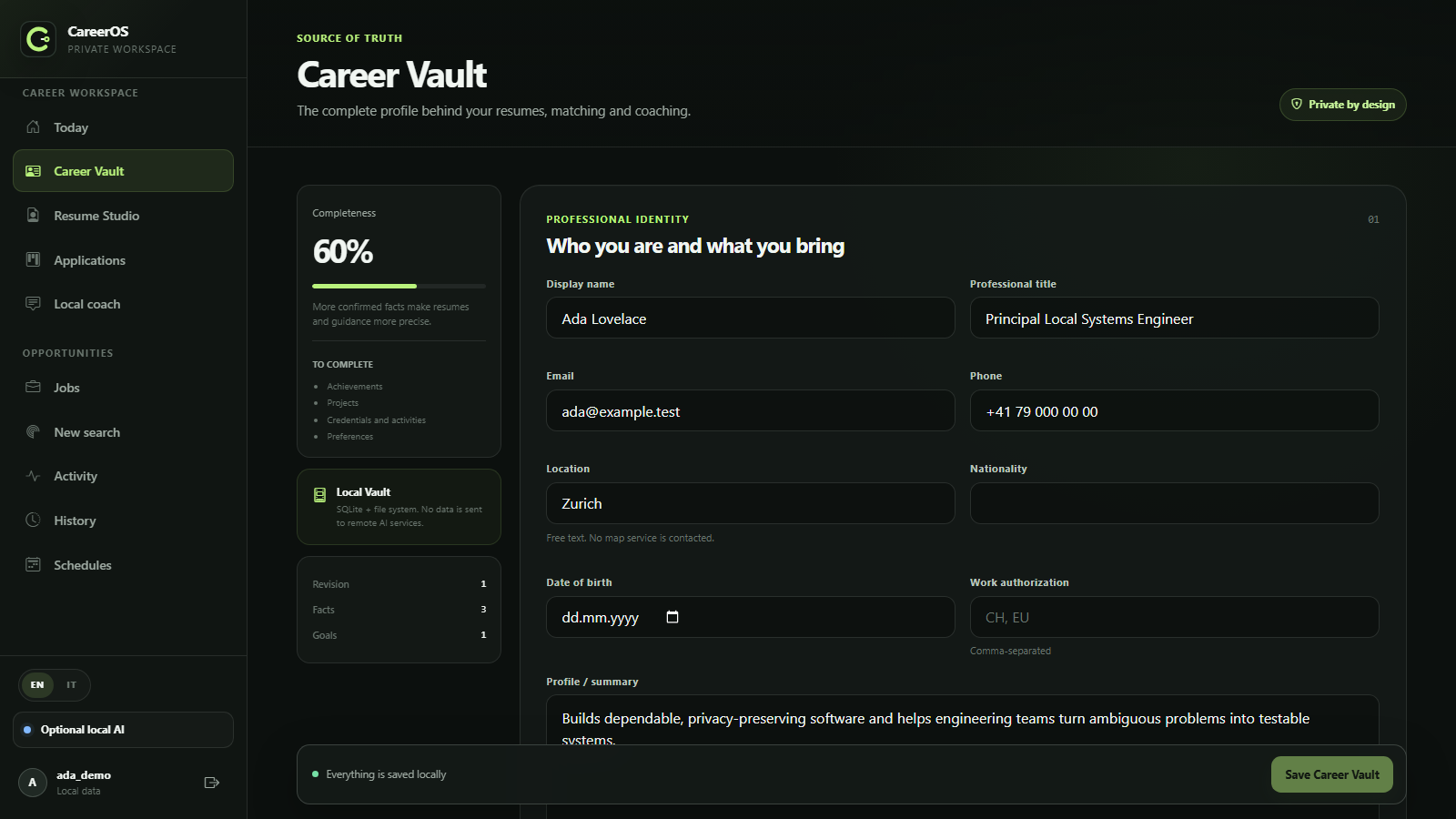Screen dimensions: 1456x819
Task: Click the Goals row
Action: [399, 635]
